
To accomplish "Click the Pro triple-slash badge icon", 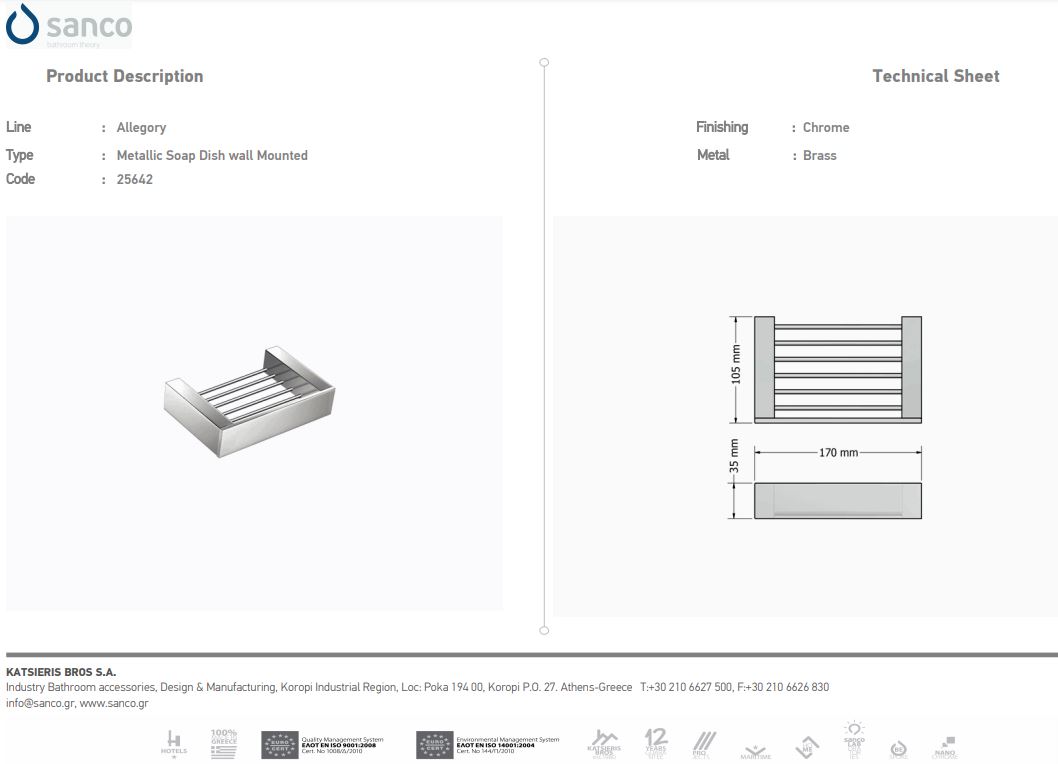I will (705, 744).
